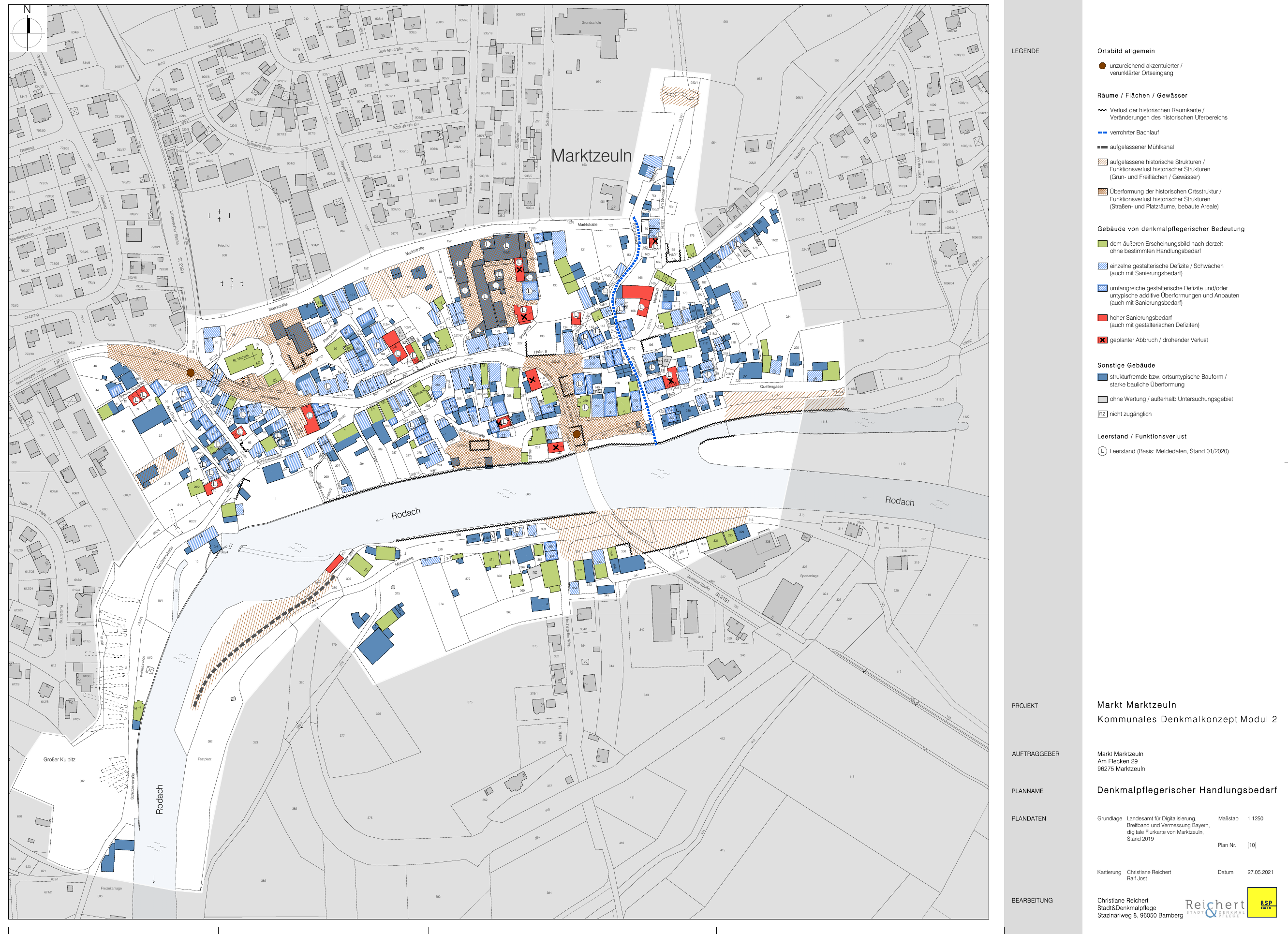Click the green 'ohne Handlungsbedarf' legend swatch
1288x934 pixels.
(1102, 244)
